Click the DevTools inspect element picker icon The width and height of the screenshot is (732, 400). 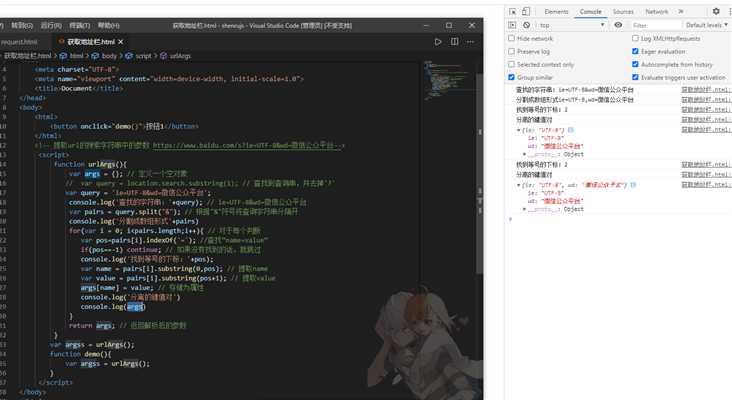click(x=513, y=12)
